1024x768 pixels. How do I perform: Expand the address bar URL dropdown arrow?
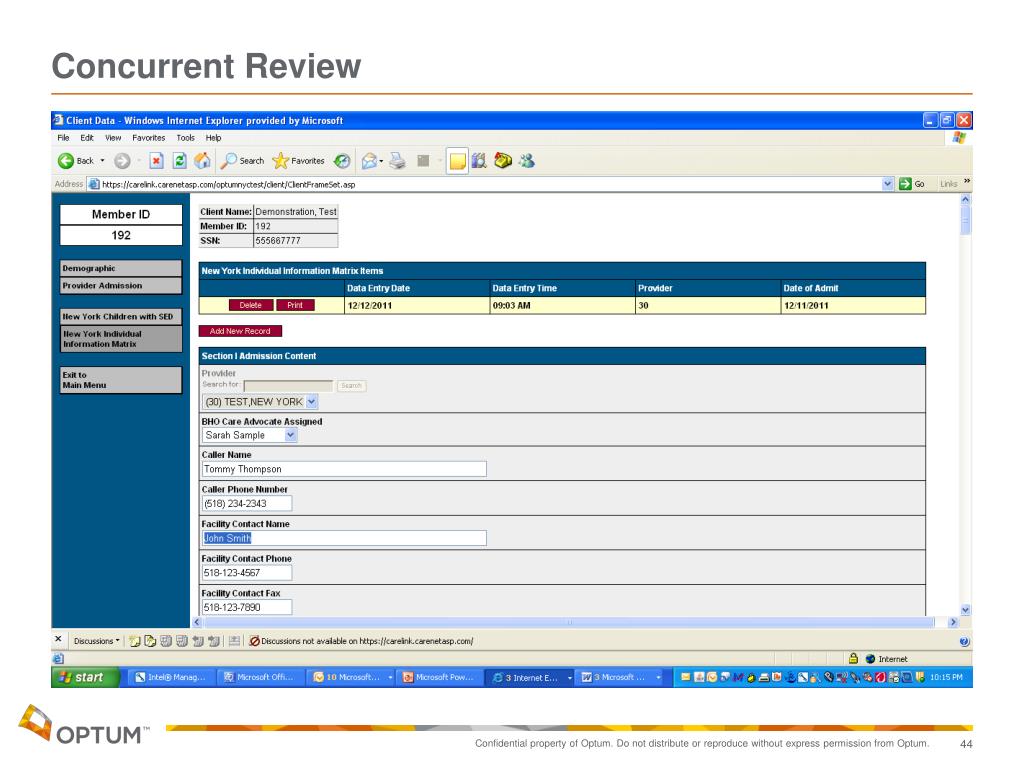(888, 184)
